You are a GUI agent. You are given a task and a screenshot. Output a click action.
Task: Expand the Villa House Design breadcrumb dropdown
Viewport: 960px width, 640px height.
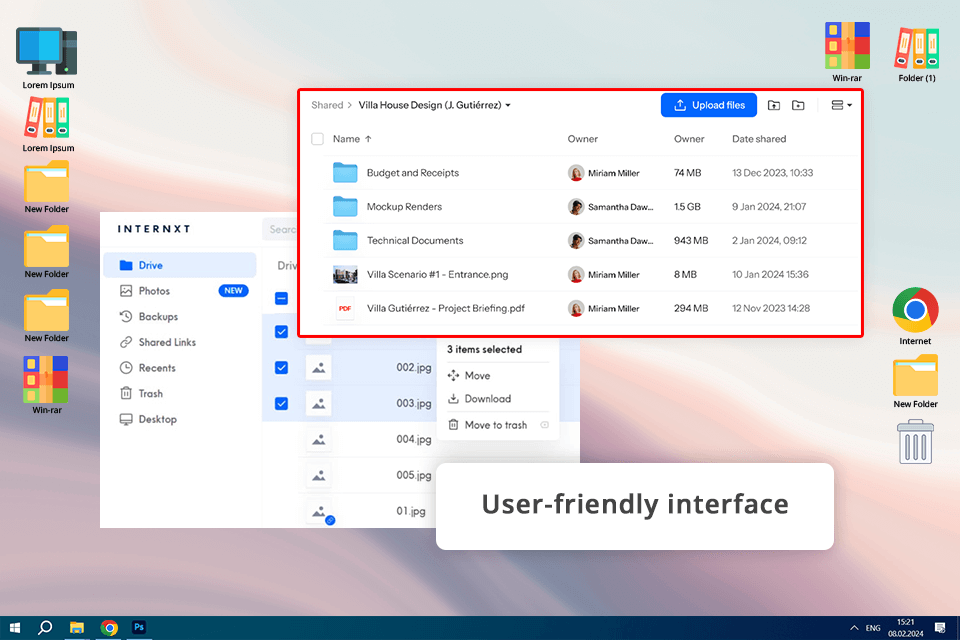tap(508, 105)
